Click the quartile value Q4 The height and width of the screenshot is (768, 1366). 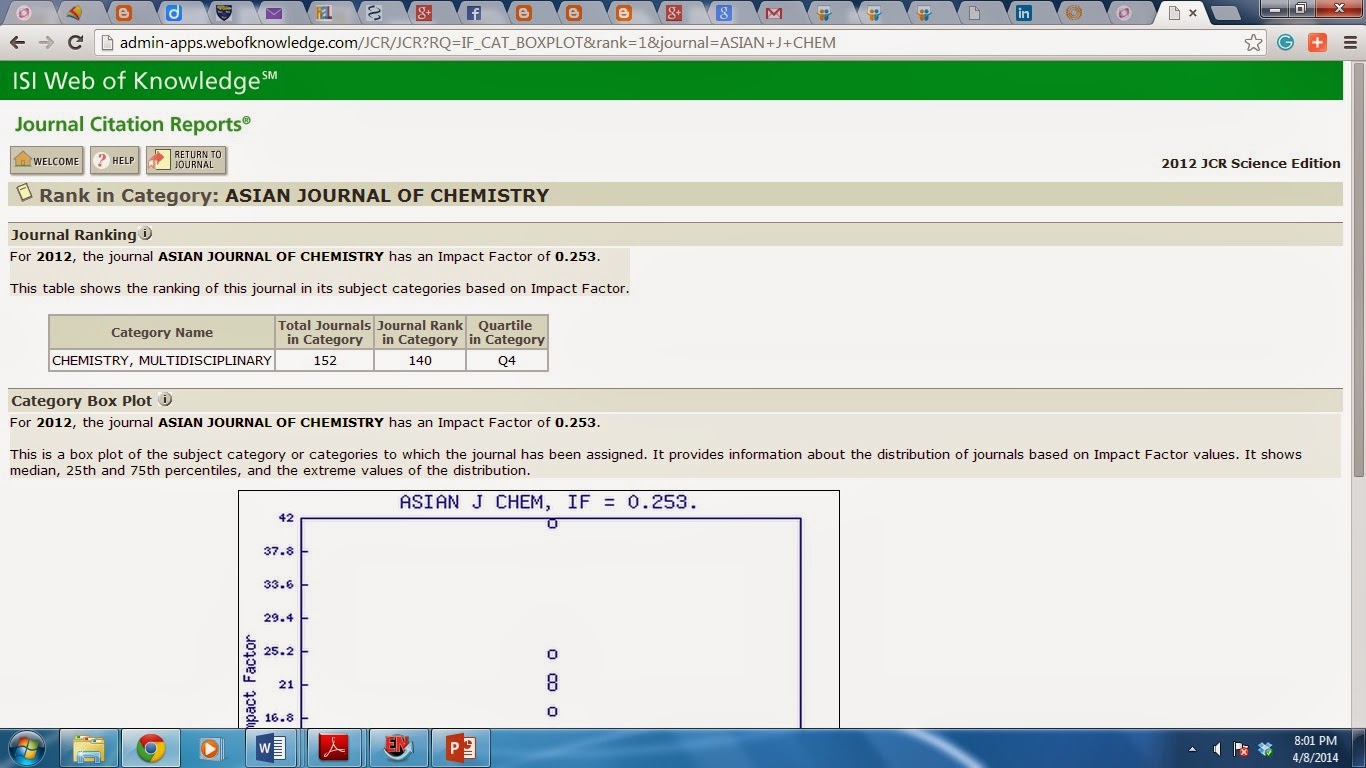pos(507,360)
